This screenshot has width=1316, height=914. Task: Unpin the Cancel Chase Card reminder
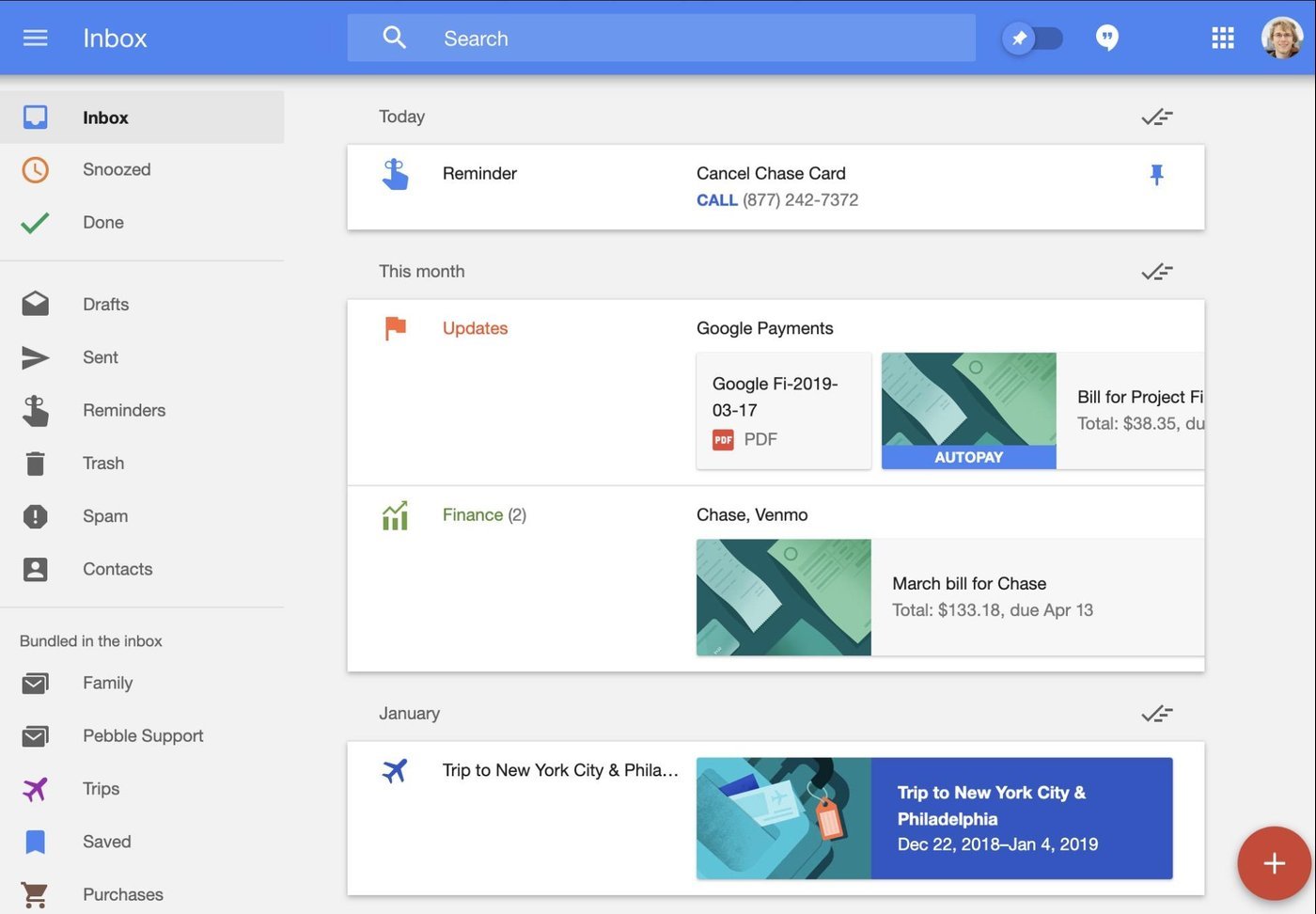click(x=1156, y=175)
